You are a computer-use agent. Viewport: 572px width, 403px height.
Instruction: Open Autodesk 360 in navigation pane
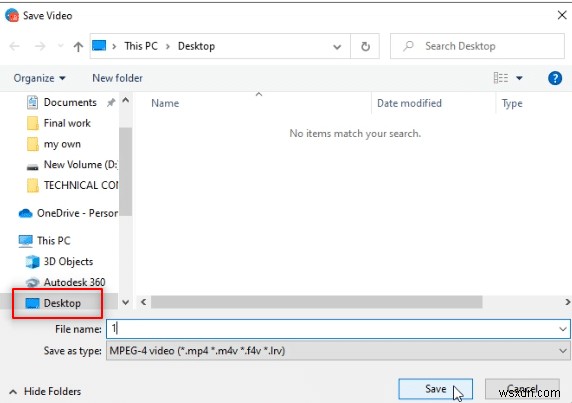[x=74, y=282]
